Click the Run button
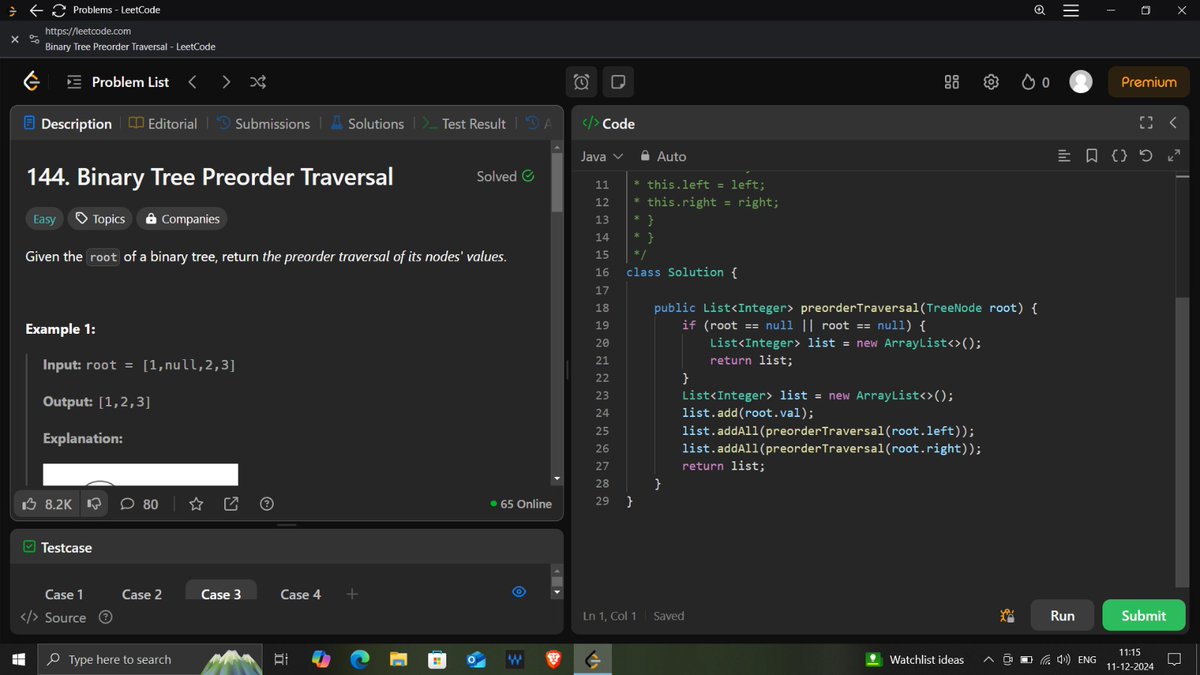 pos(1063,616)
